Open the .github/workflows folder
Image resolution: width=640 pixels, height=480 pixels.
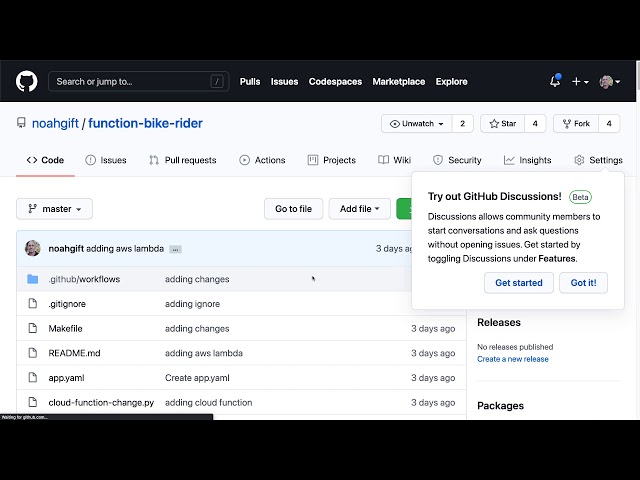coord(84,279)
